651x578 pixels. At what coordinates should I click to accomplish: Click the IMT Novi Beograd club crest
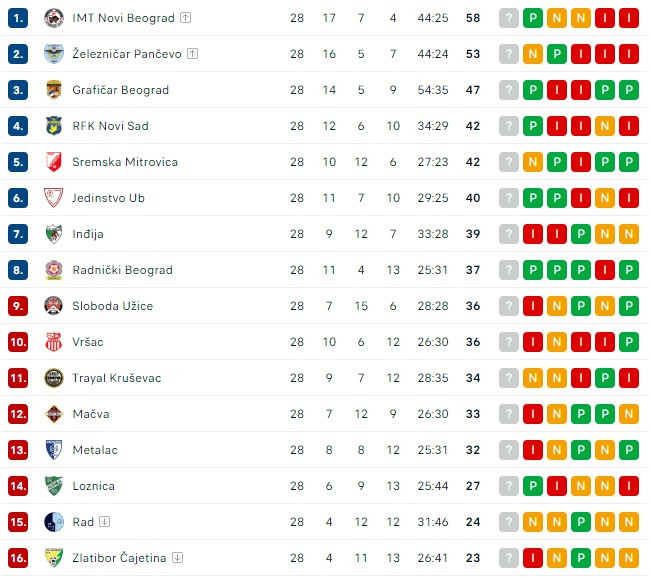pyautogui.click(x=54, y=18)
